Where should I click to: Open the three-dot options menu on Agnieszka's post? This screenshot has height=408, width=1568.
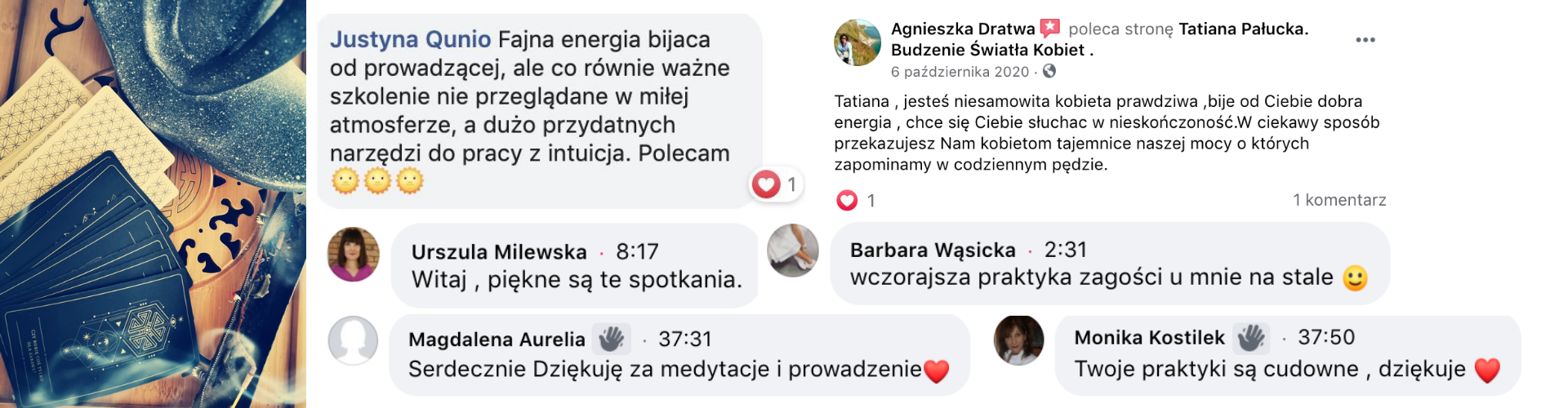pyautogui.click(x=1365, y=40)
